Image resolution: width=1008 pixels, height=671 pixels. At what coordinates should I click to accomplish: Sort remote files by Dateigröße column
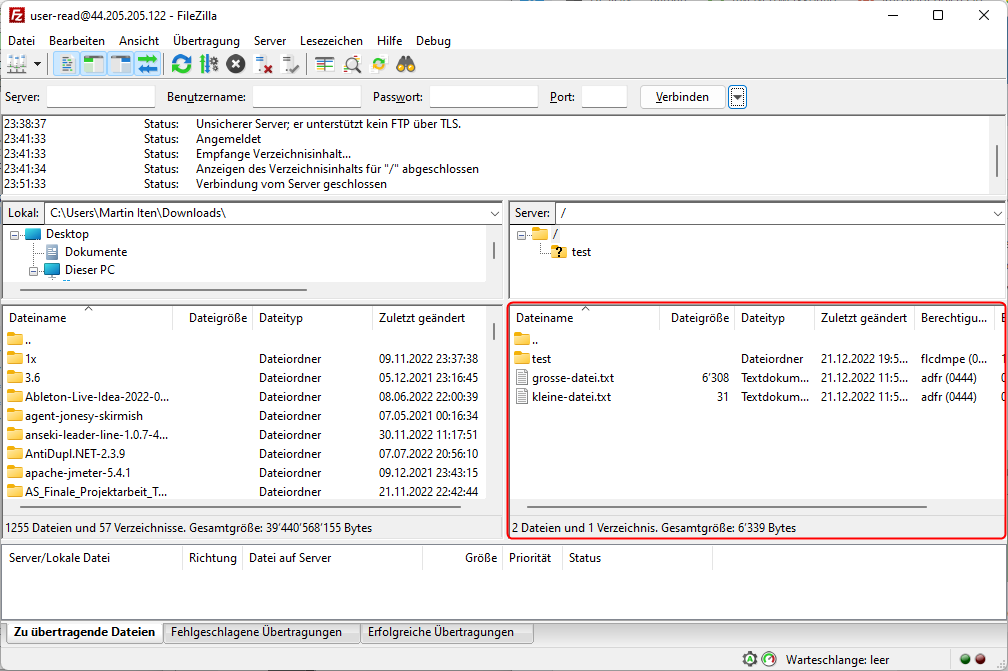pyautogui.click(x=699, y=318)
